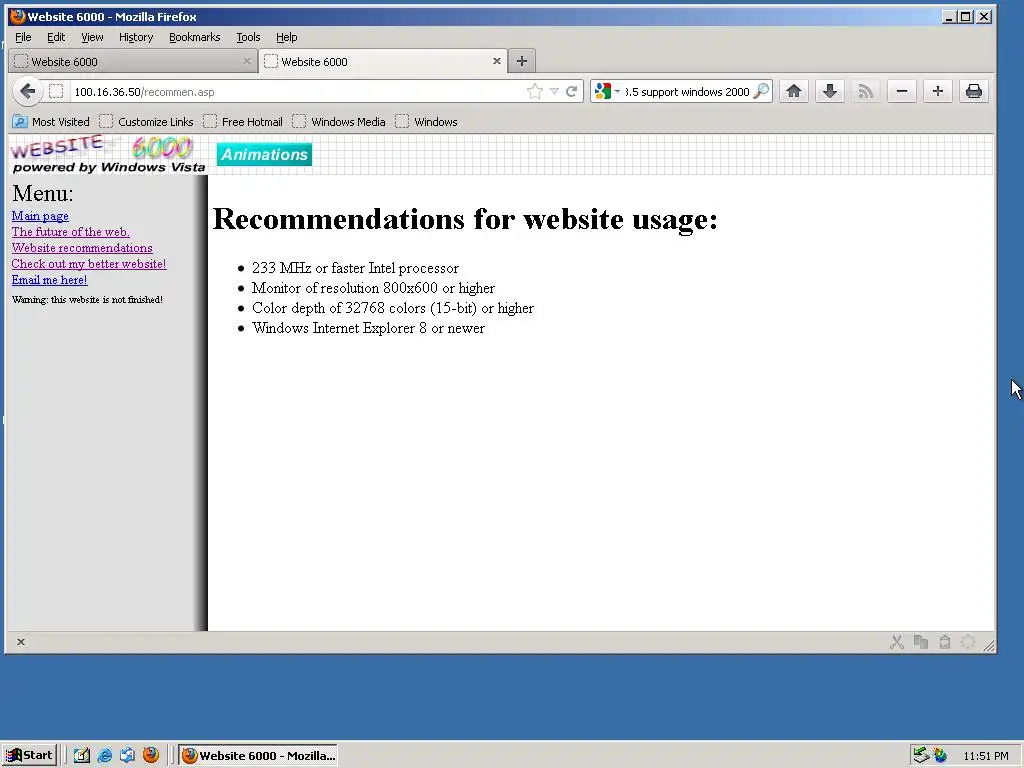Open the Edit menu

click(x=56, y=37)
